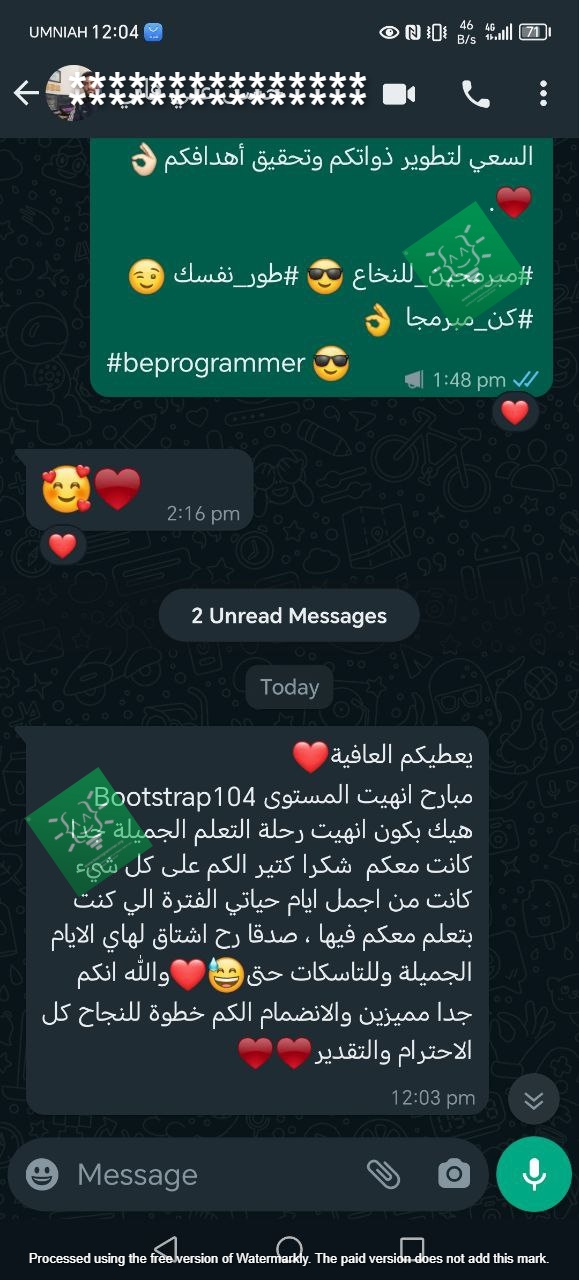Start a video call with the camera icon

[x=399, y=94]
